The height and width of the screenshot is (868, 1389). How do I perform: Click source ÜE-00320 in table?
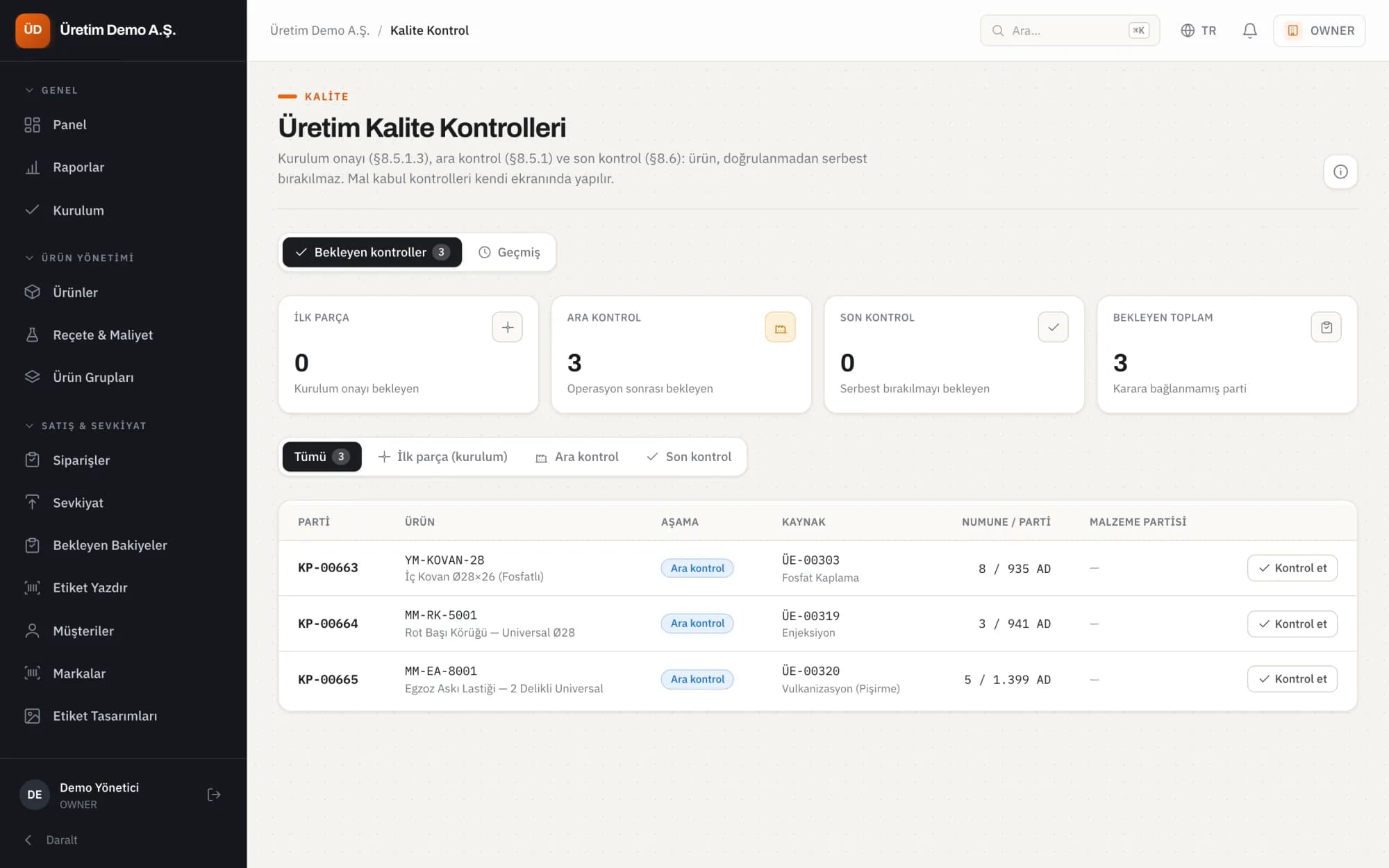[810, 671]
